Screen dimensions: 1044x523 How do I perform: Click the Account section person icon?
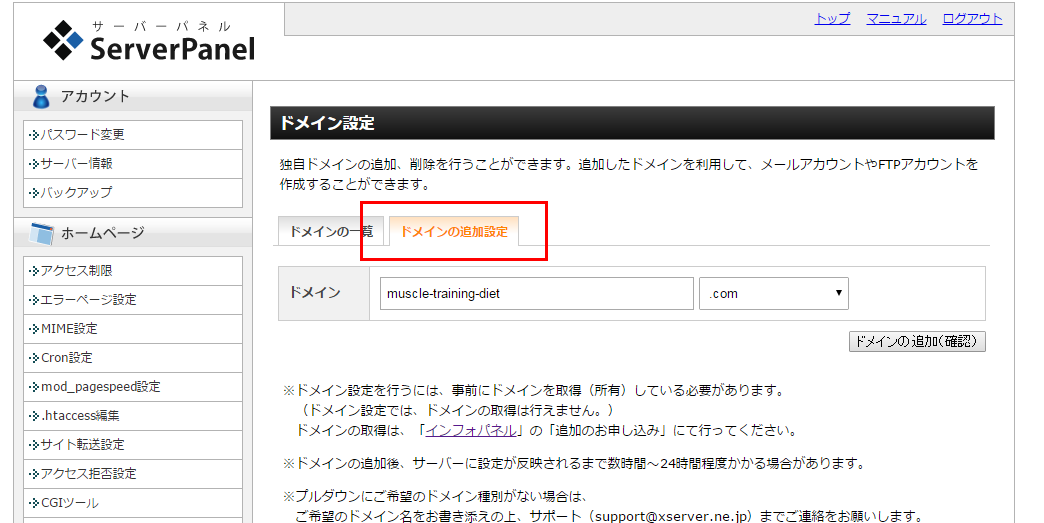40,96
